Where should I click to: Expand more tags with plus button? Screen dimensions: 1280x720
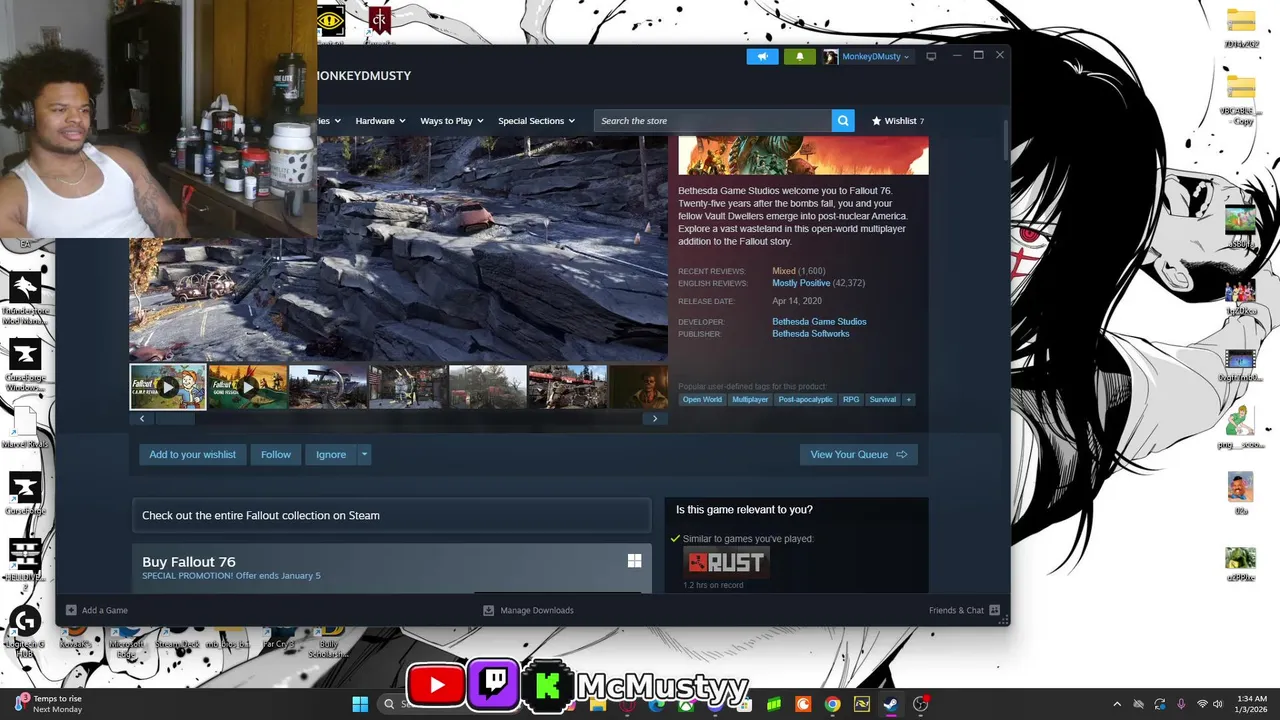(x=908, y=400)
